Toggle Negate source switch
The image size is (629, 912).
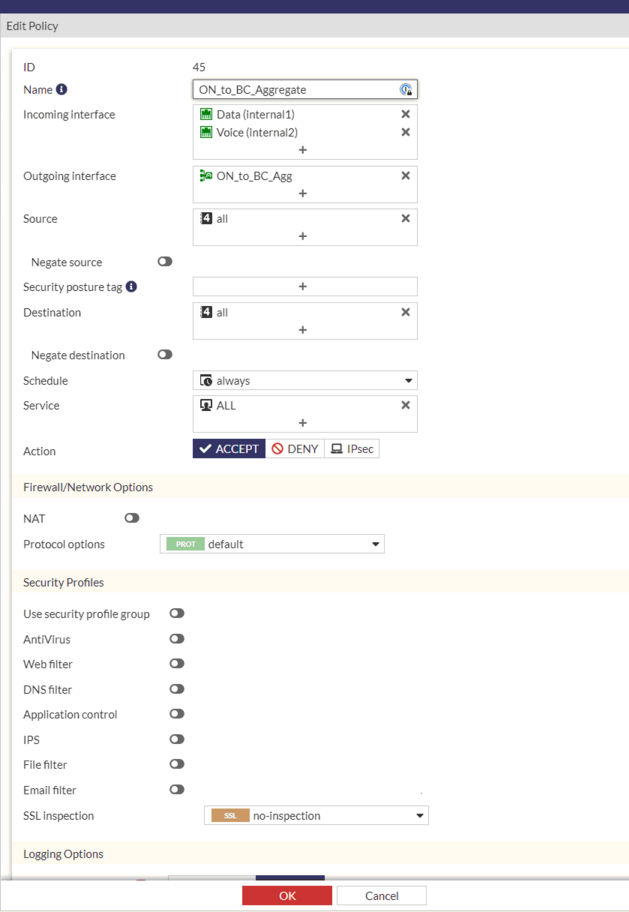coord(165,262)
